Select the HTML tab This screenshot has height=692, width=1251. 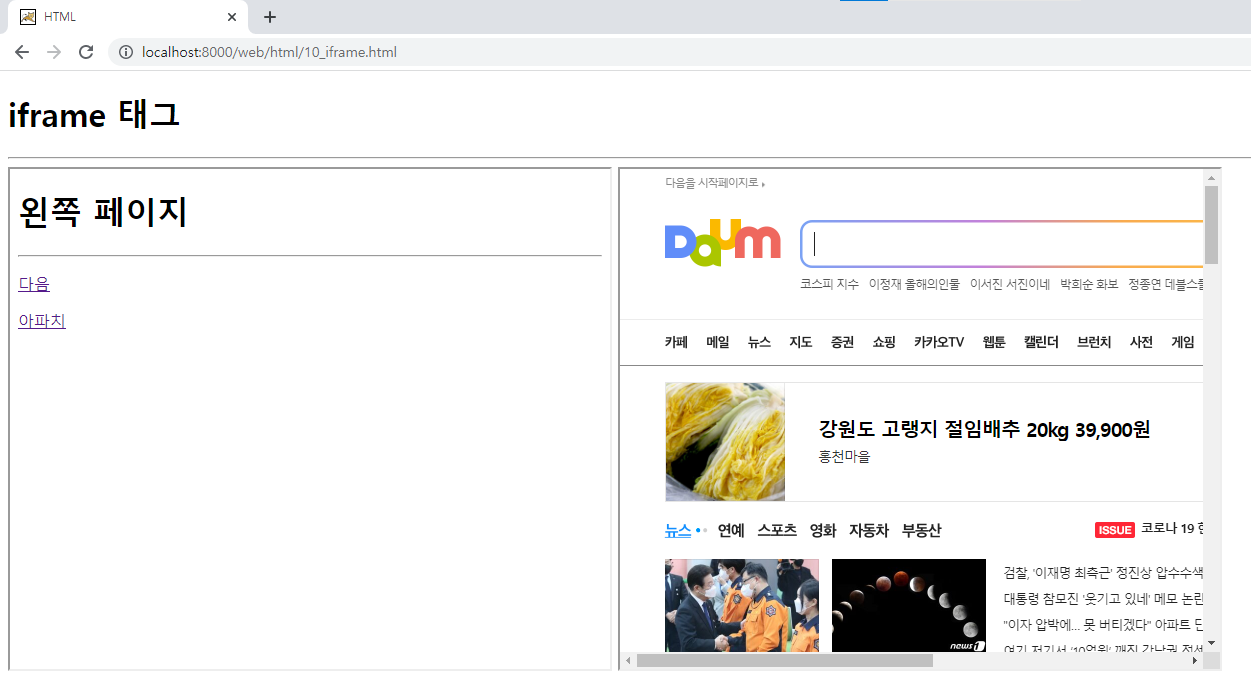tap(130, 17)
